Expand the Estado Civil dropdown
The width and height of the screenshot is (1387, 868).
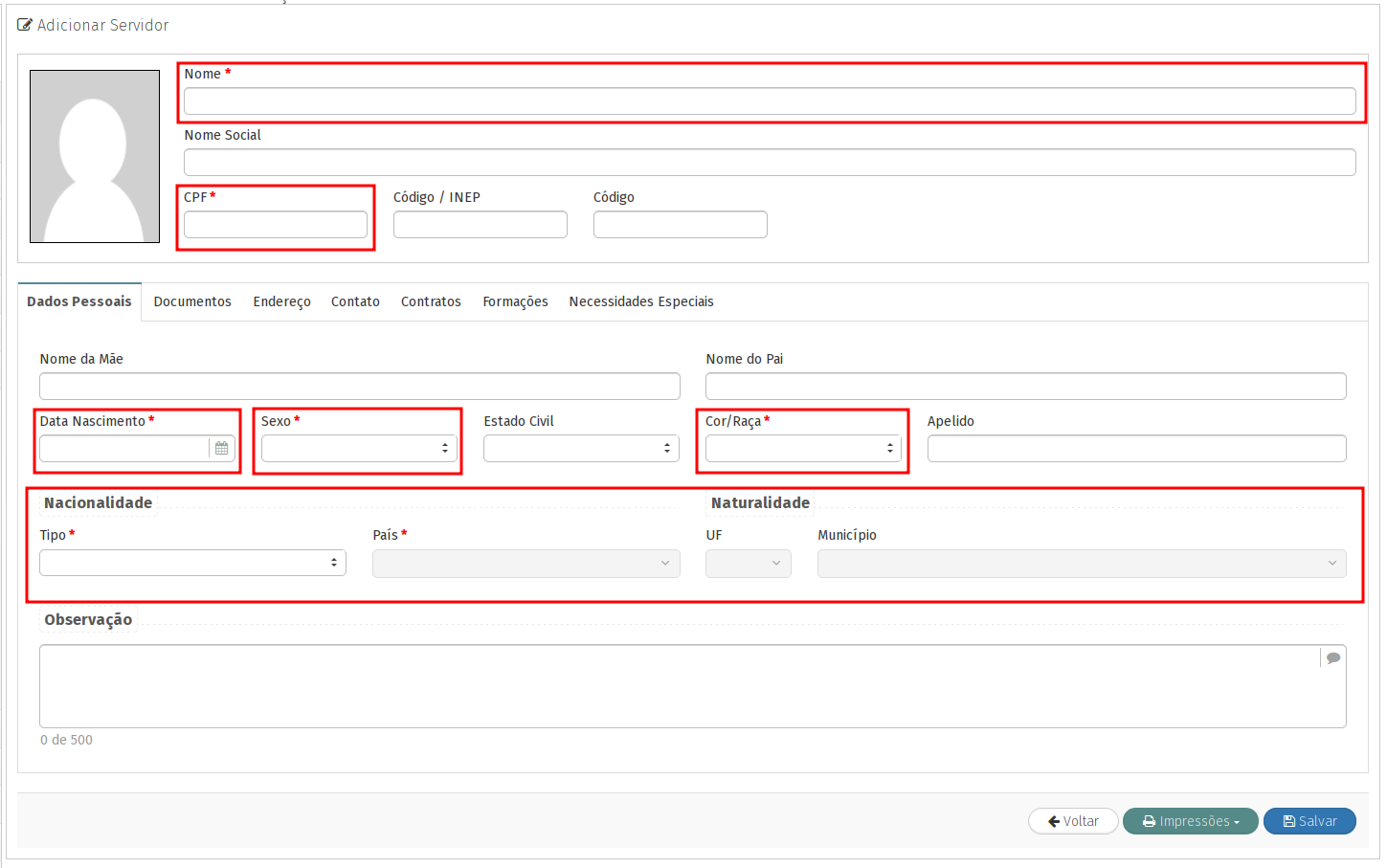coord(581,448)
